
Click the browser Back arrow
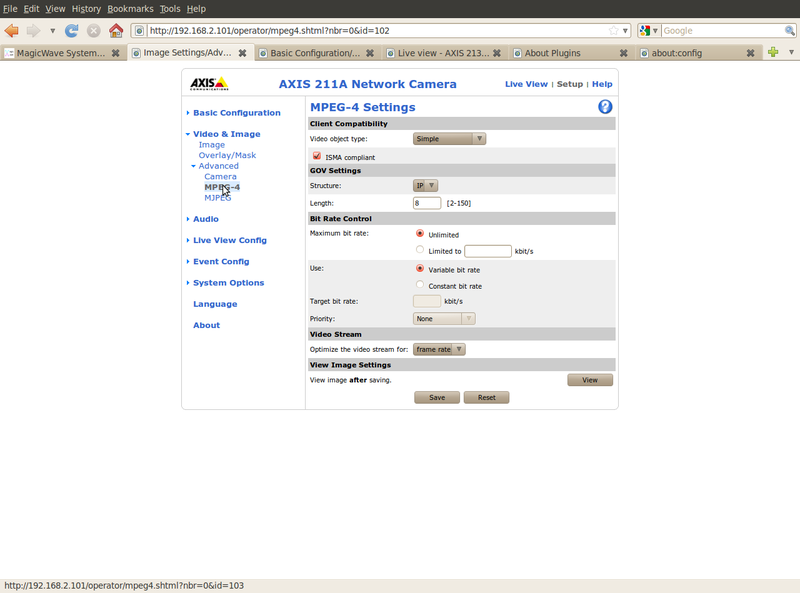click(x=11, y=31)
